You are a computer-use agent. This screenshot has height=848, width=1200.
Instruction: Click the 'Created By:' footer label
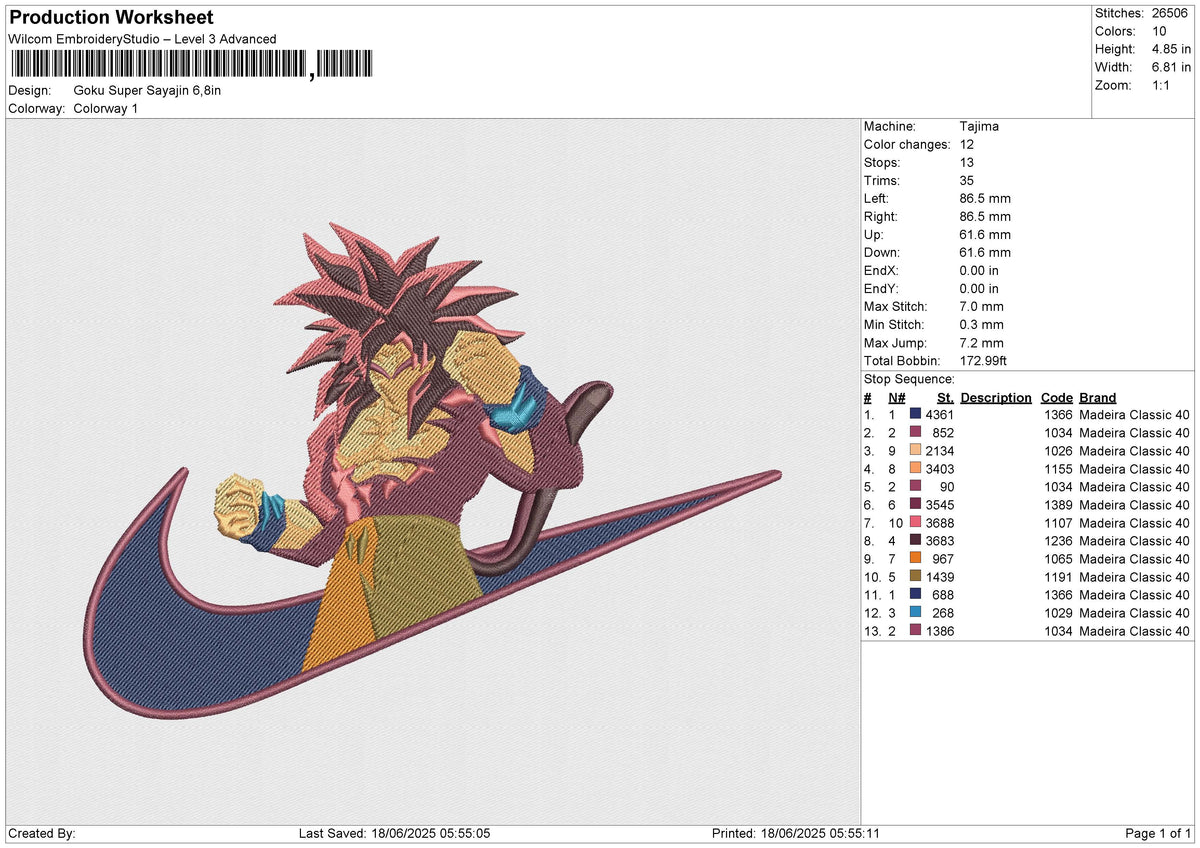(x=42, y=833)
